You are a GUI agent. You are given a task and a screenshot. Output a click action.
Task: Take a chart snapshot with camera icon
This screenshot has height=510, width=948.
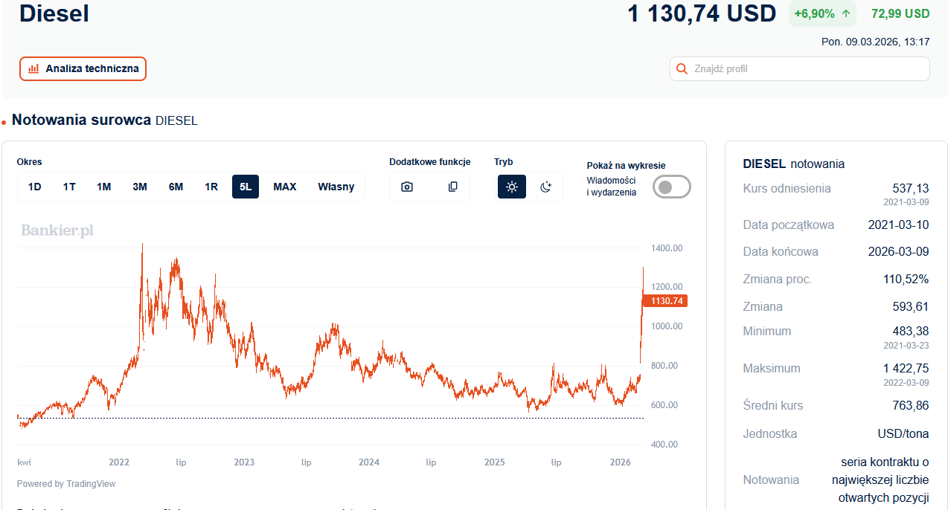407,187
